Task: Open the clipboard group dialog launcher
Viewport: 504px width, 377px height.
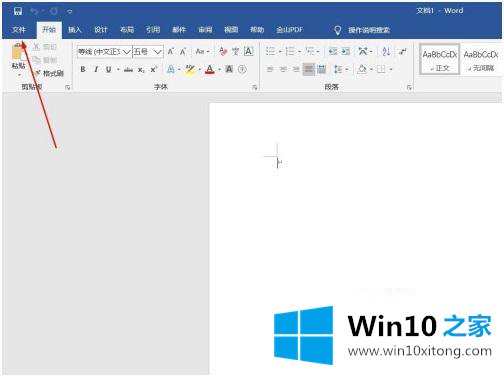Action: coord(68,87)
